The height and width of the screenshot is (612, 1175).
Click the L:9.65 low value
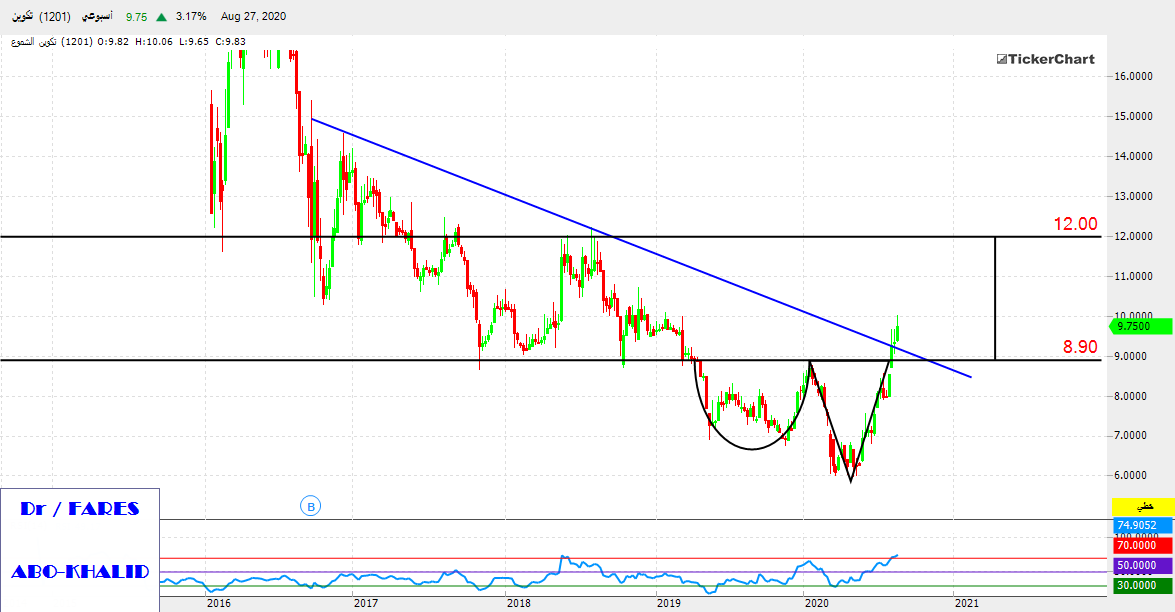tap(195, 42)
